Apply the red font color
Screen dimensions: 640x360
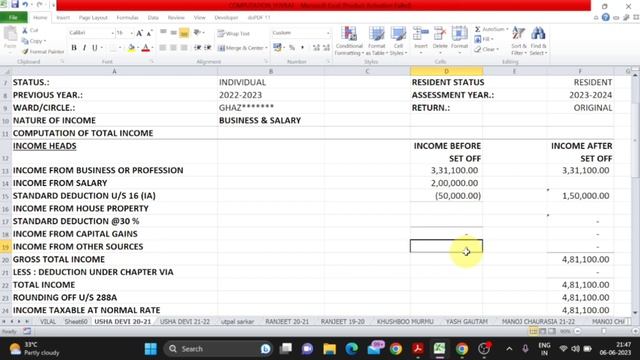pyautogui.click(x=145, y=48)
